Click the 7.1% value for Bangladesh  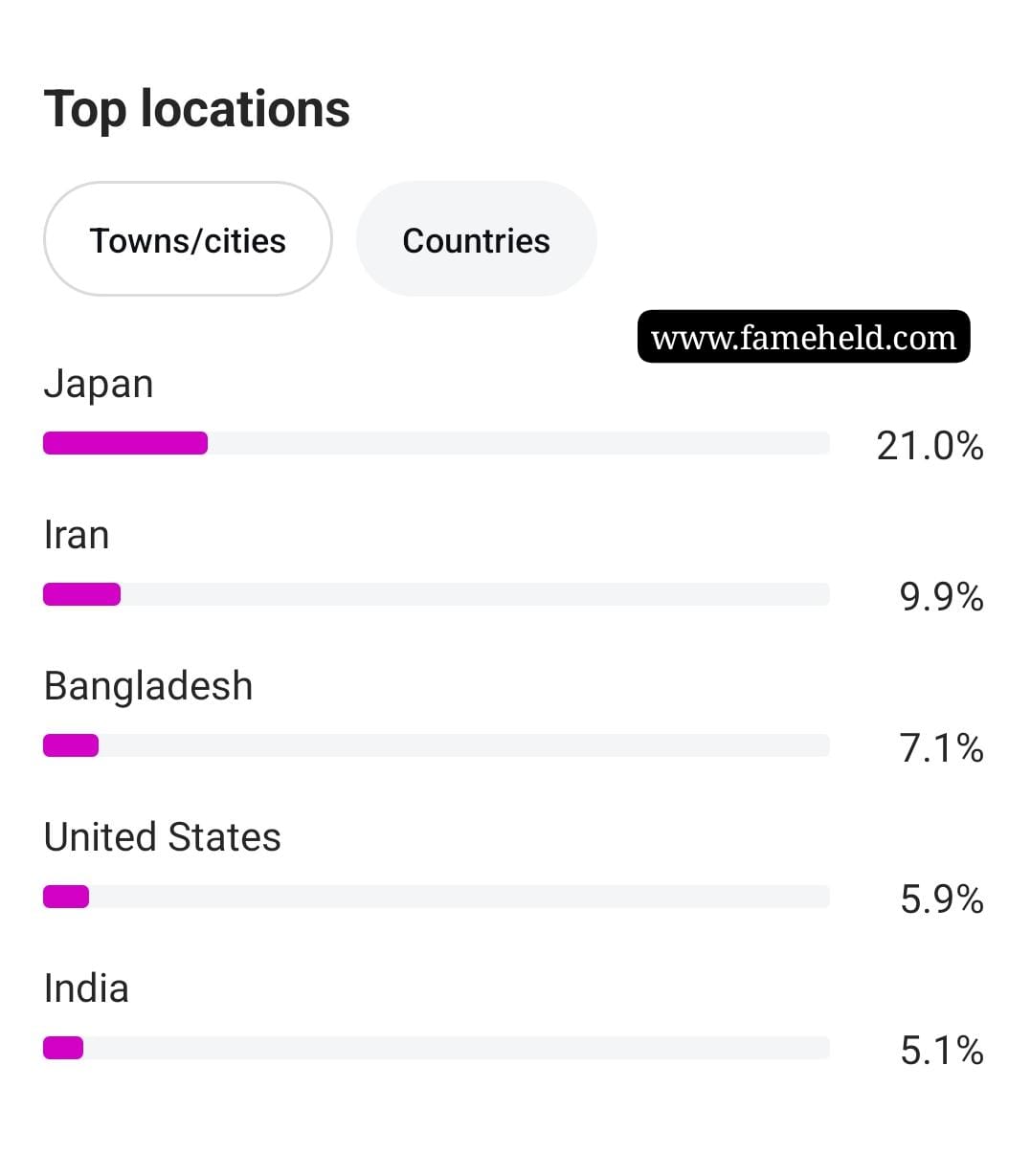coord(941,748)
